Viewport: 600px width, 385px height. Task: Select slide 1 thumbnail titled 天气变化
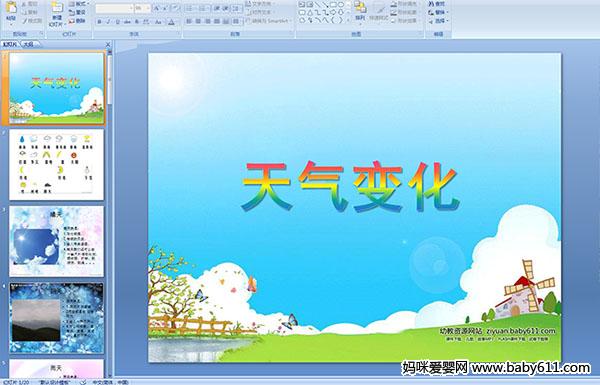click(56, 88)
